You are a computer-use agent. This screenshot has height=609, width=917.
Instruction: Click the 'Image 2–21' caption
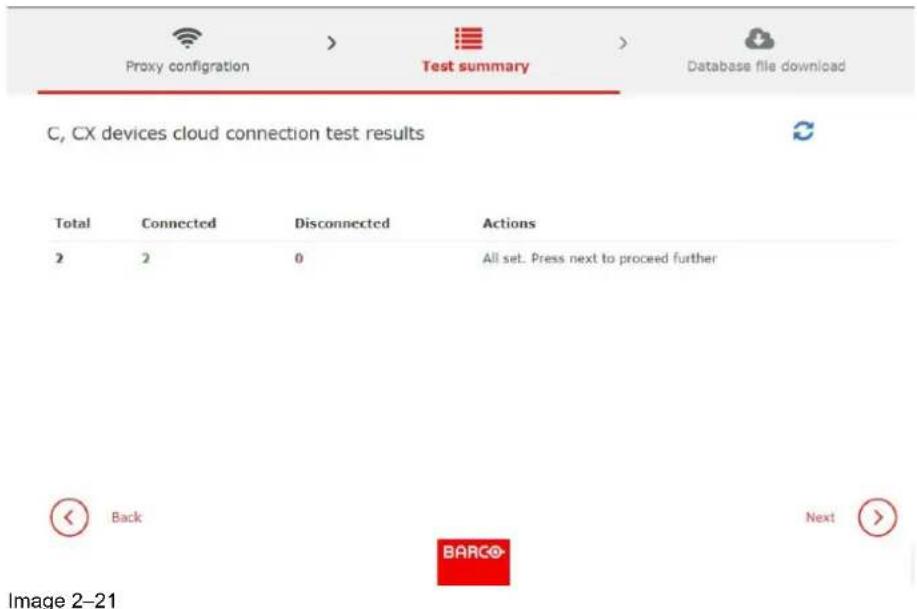(x=62, y=600)
